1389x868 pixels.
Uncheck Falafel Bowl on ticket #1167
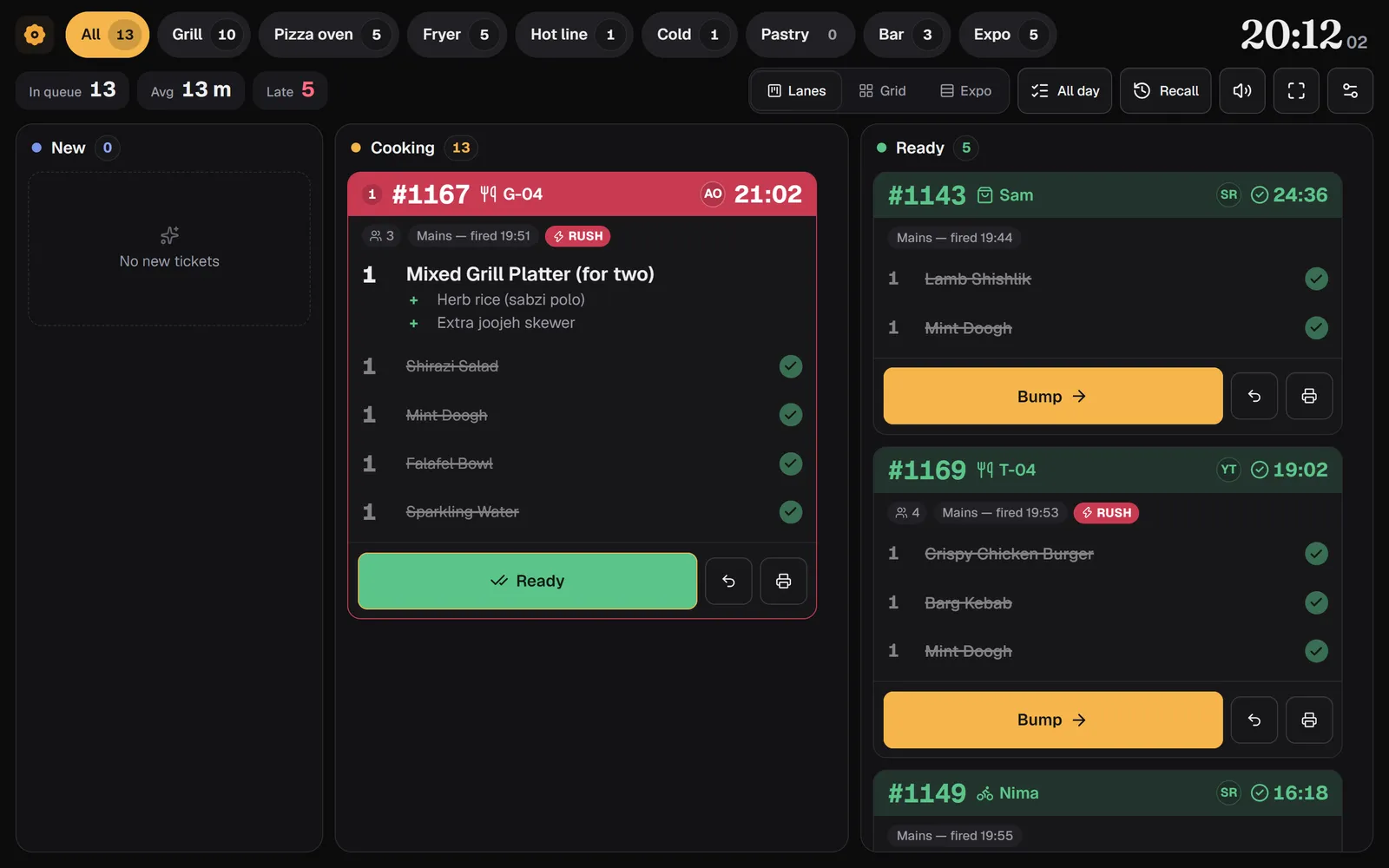tap(790, 464)
